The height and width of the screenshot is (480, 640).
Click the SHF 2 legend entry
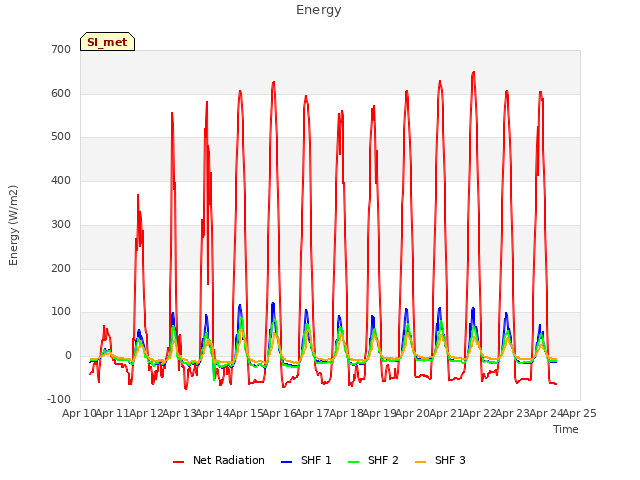click(373, 460)
